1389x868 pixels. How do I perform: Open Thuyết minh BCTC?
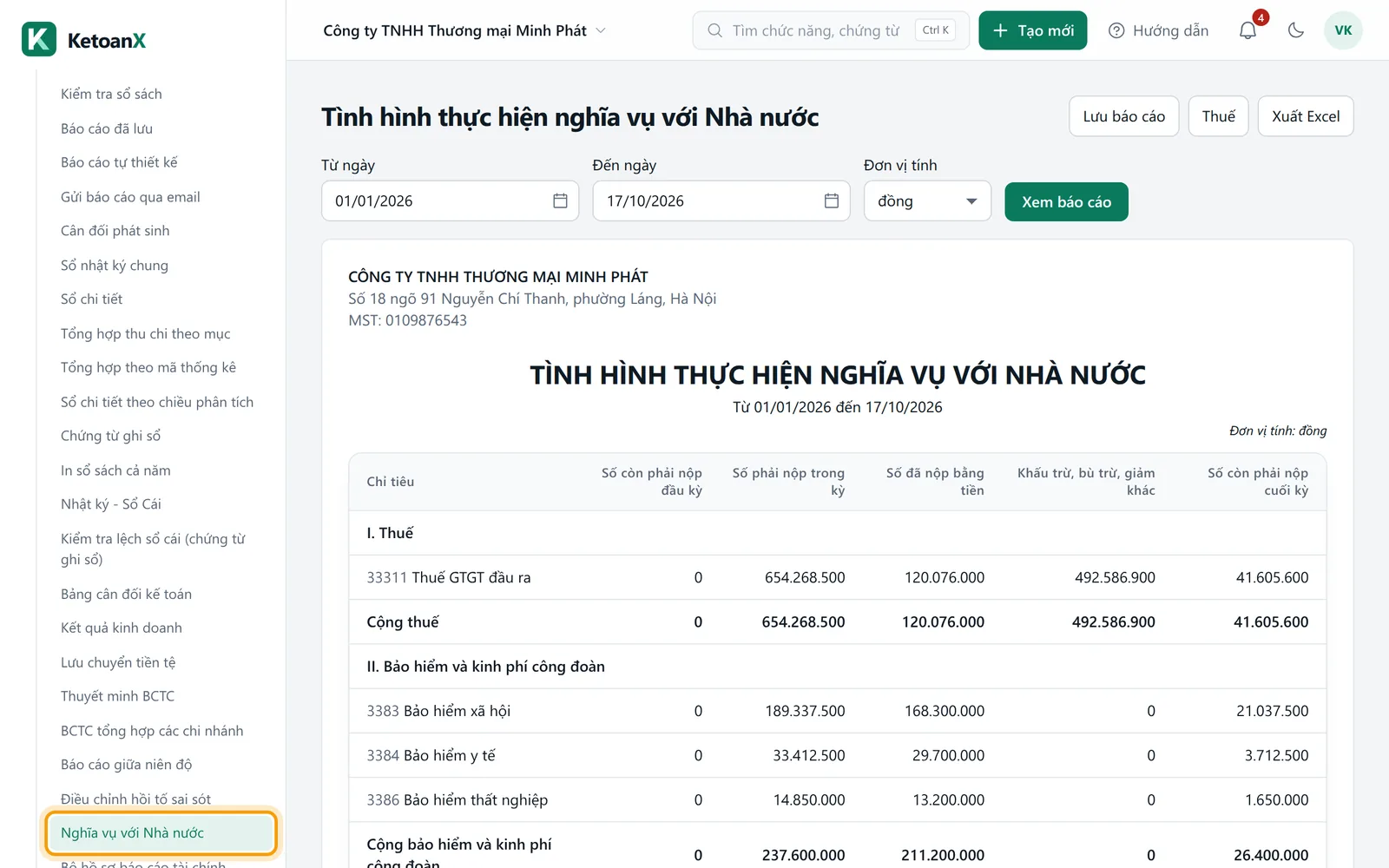[118, 696]
